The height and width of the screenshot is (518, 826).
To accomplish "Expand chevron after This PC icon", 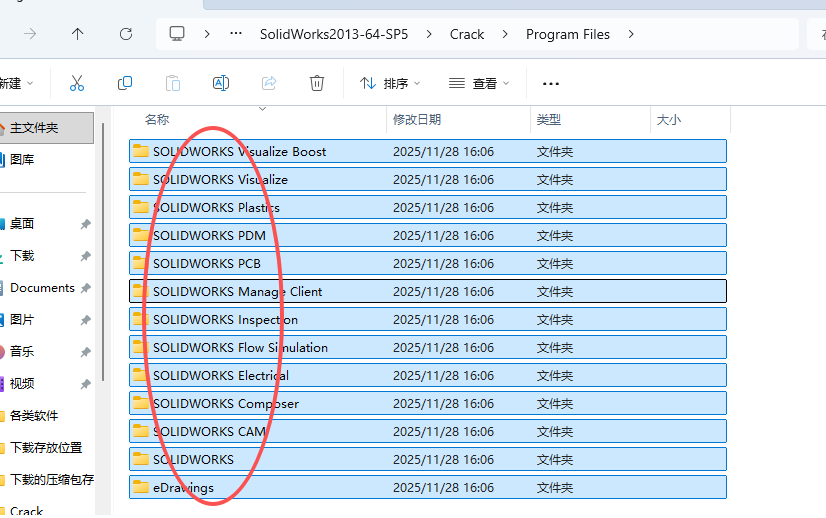I will 207,34.
